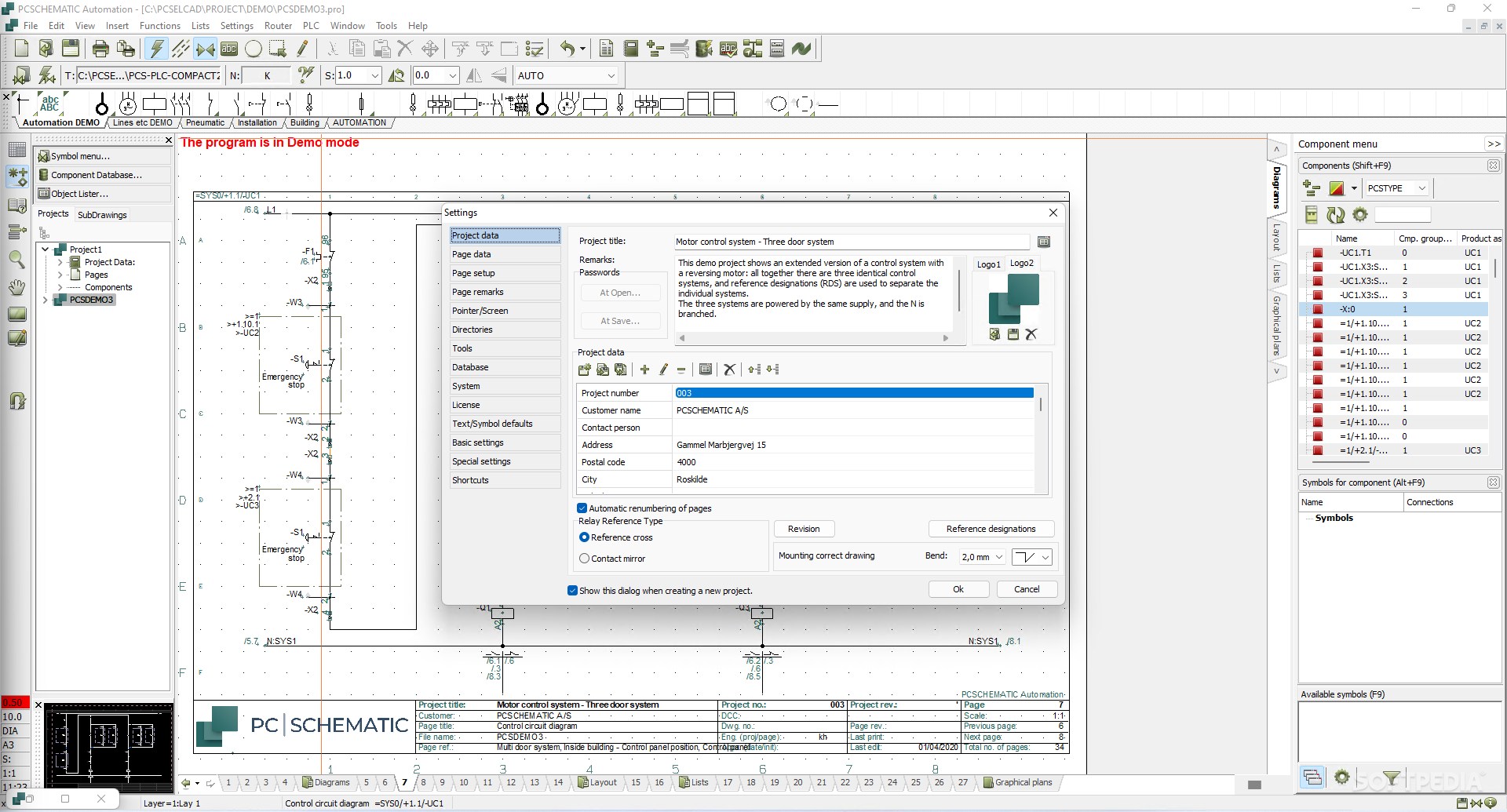Select the Lines drawing tool
The width and height of the screenshot is (1507, 812).
tap(181, 49)
